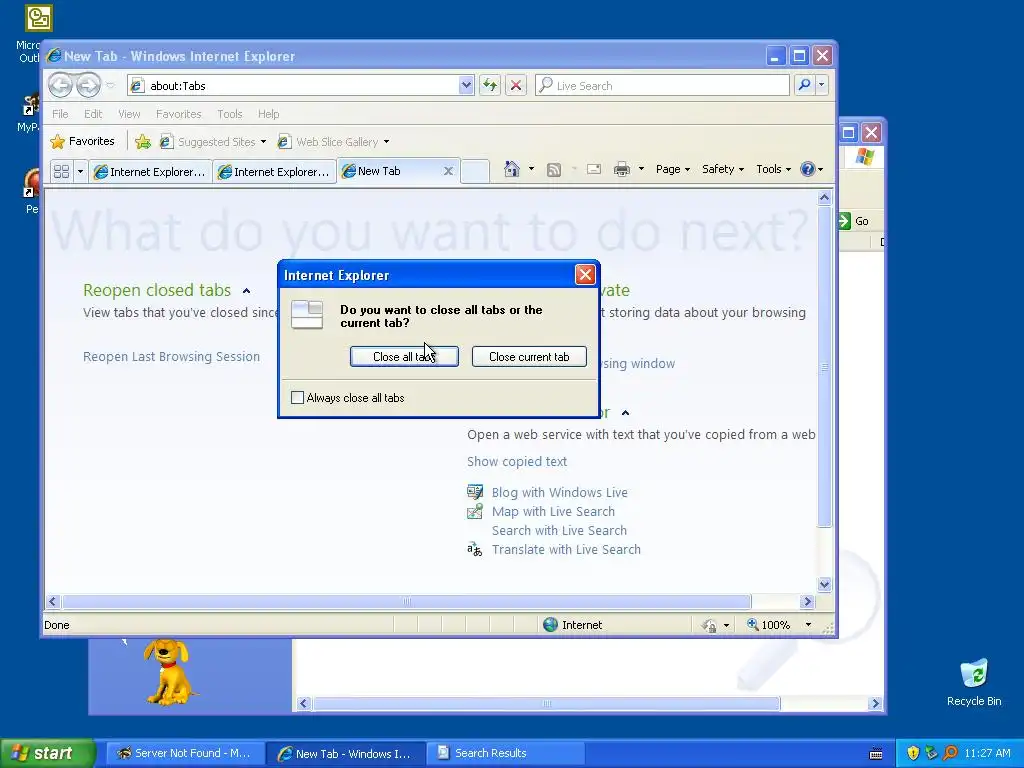Click the search companion dog character

(168, 671)
